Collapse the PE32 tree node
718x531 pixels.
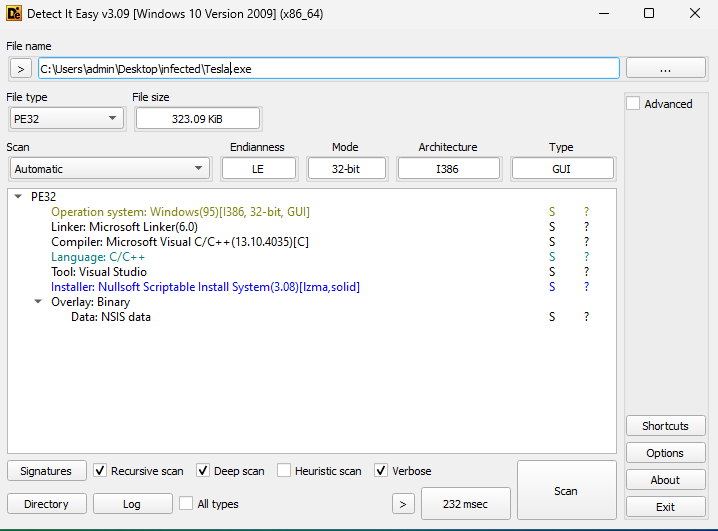[19, 197]
